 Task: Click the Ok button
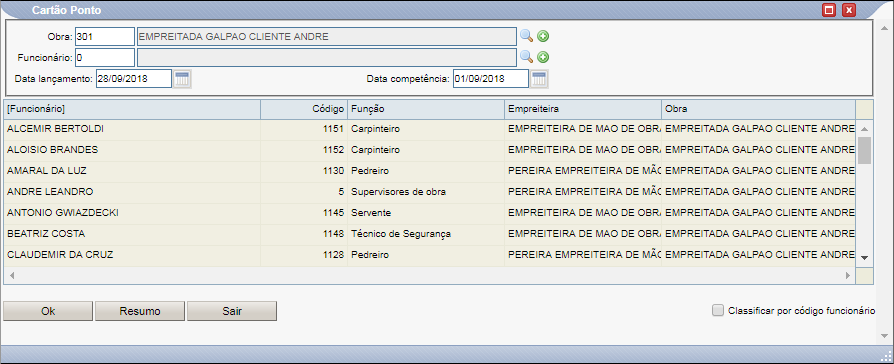(x=48, y=311)
